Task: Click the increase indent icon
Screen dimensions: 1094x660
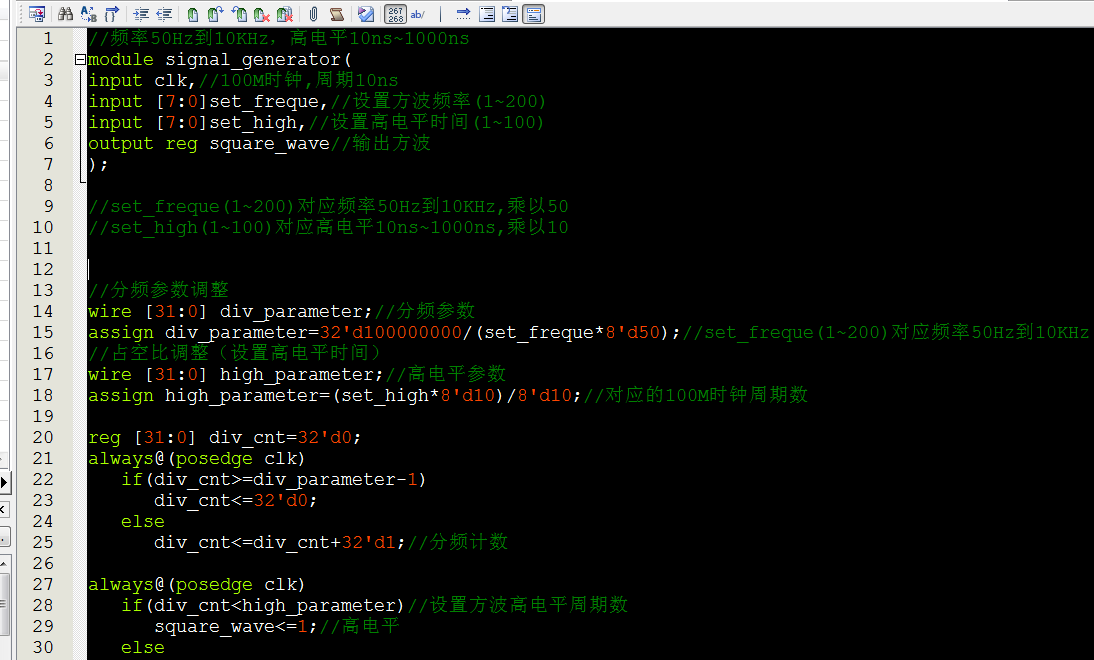Action: tap(141, 13)
